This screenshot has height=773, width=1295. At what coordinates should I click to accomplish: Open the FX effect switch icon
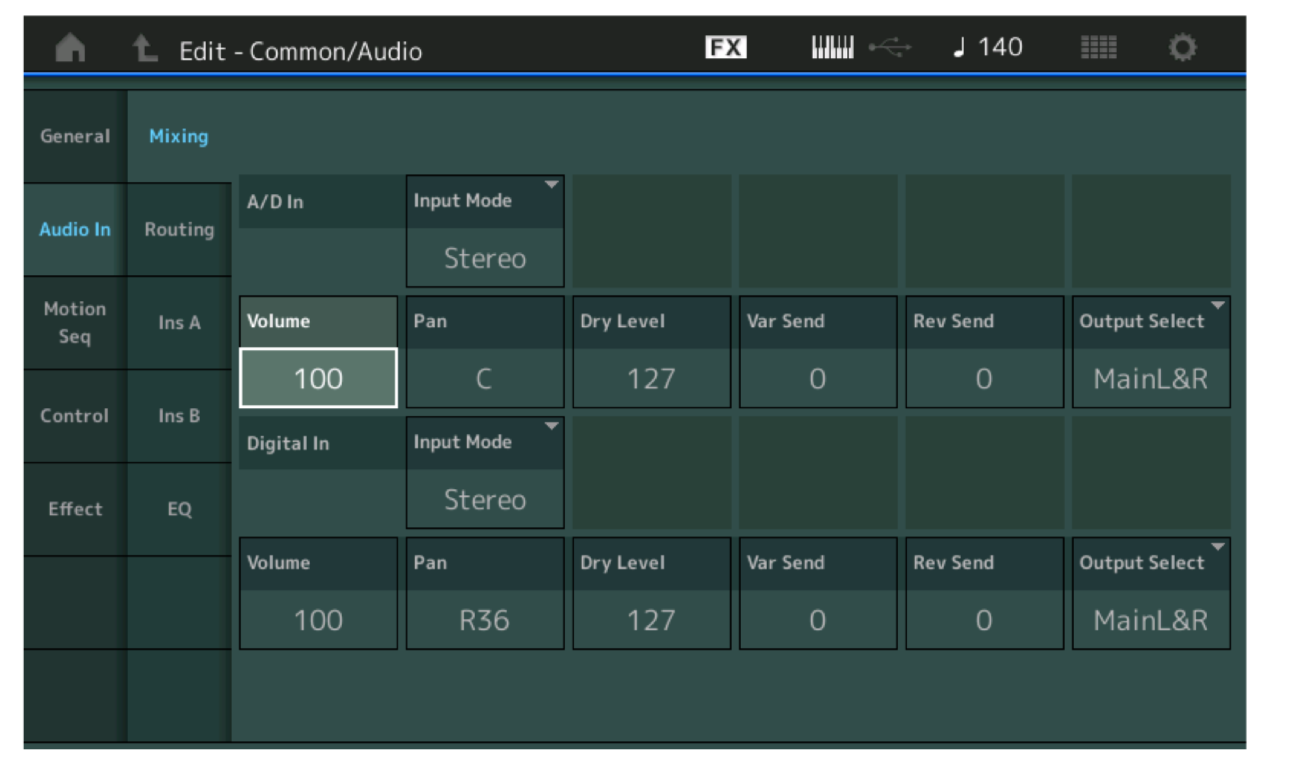click(726, 47)
